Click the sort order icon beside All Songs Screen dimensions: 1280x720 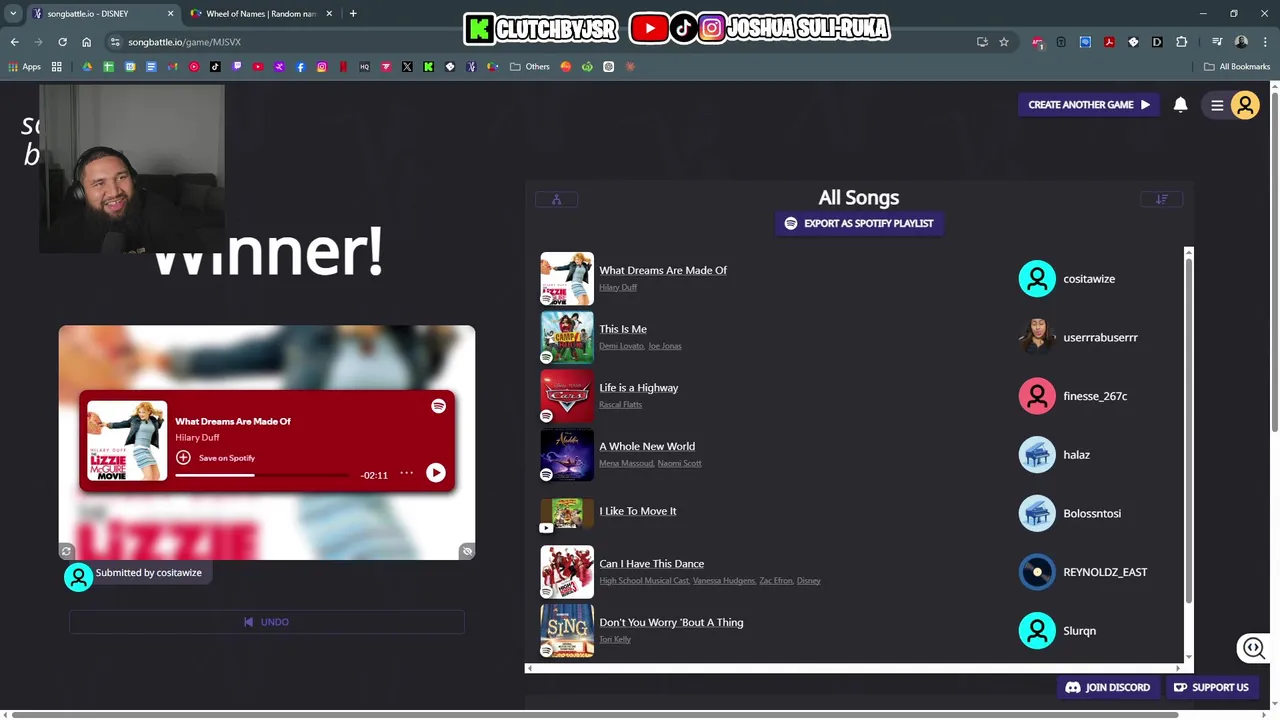click(1162, 199)
